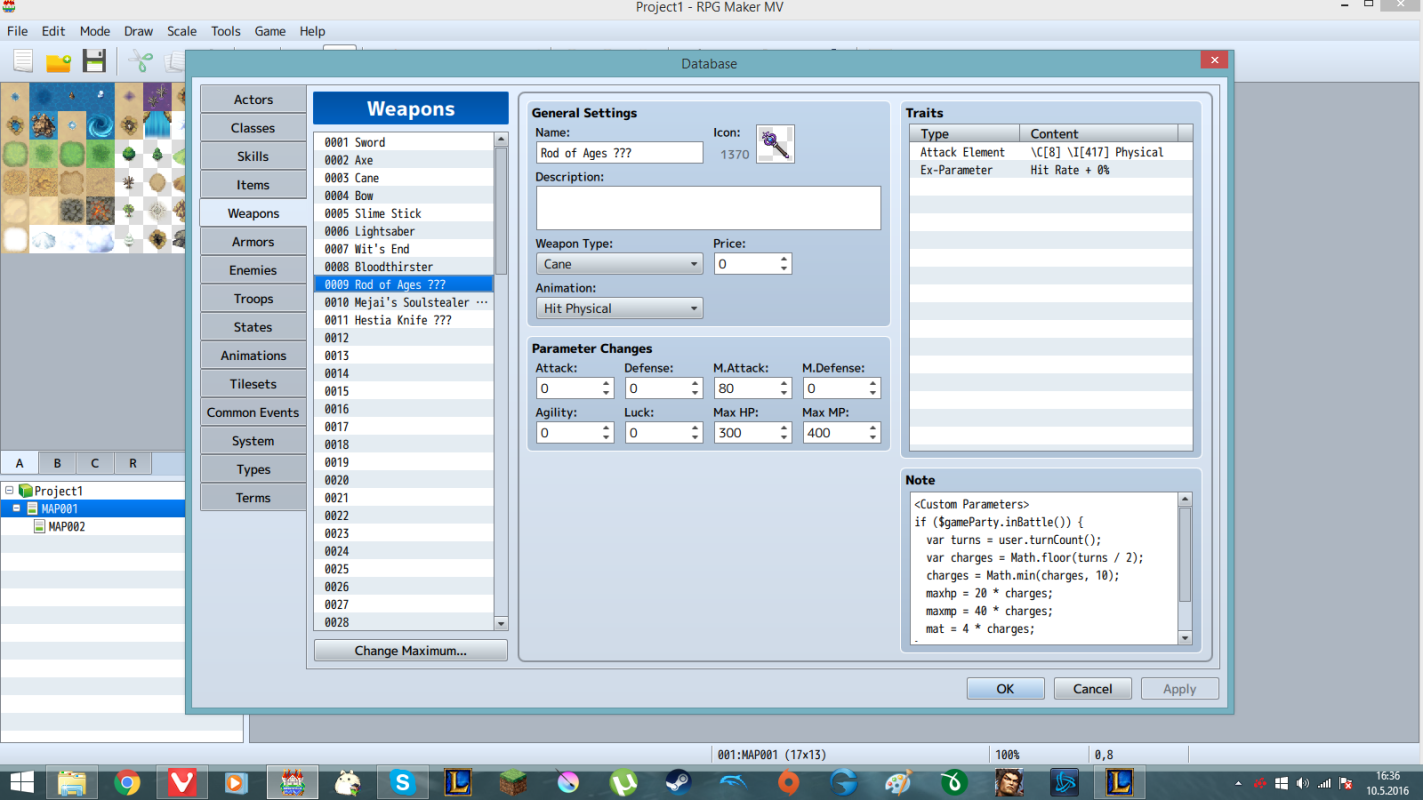Click the Max HP stepper showing 300

point(752,433)
